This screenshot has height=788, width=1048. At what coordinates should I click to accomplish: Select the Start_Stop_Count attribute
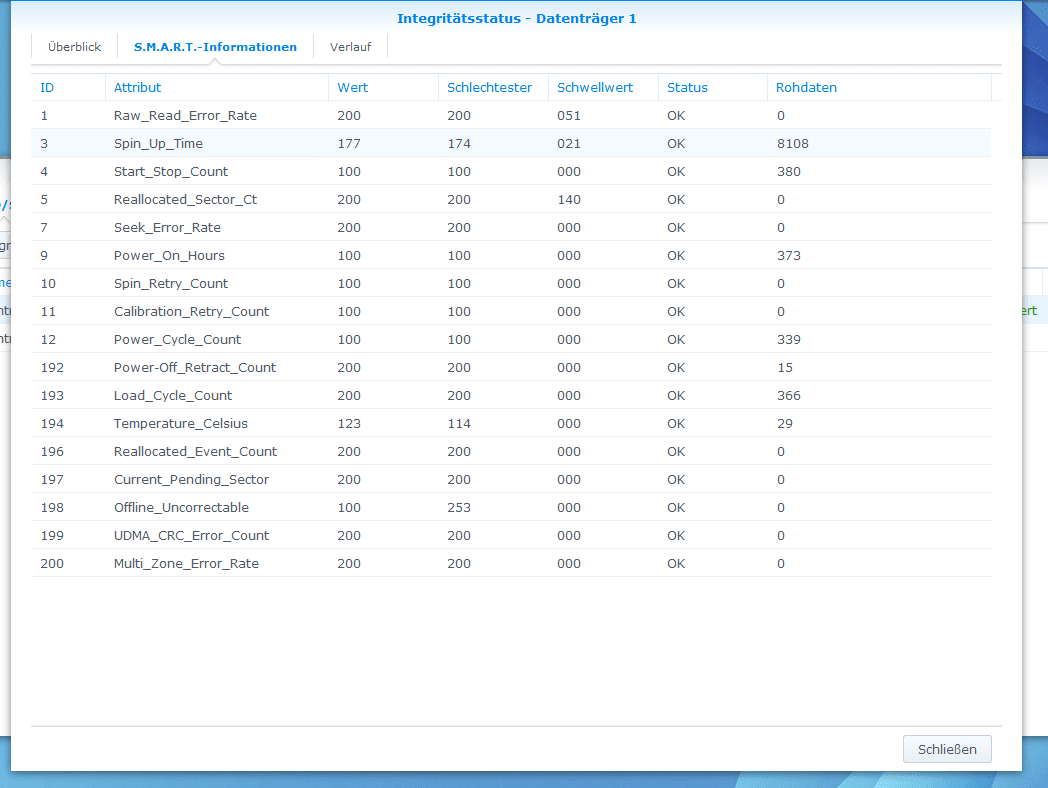171,172
